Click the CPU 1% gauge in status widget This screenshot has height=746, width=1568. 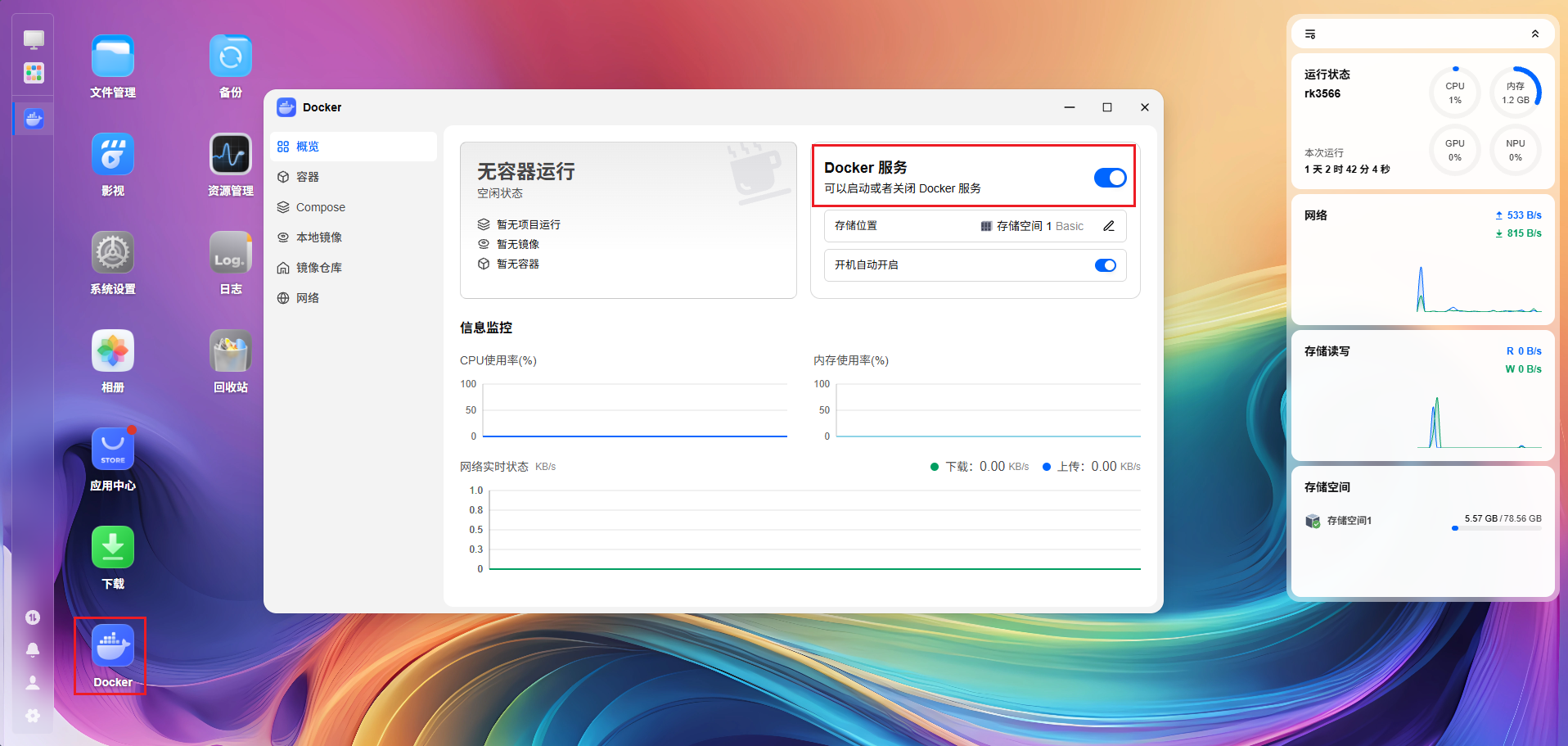[x=1455, y=93]
